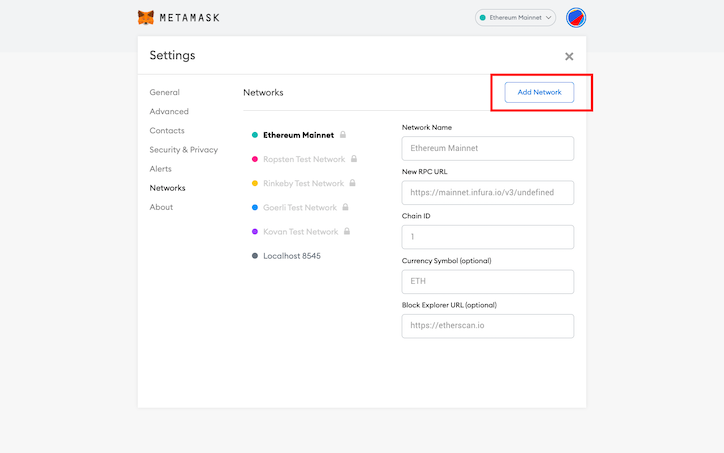This screenshot has width=724, height=453.
Task: Open the About settings section
Action: click(x=161, y=207)
